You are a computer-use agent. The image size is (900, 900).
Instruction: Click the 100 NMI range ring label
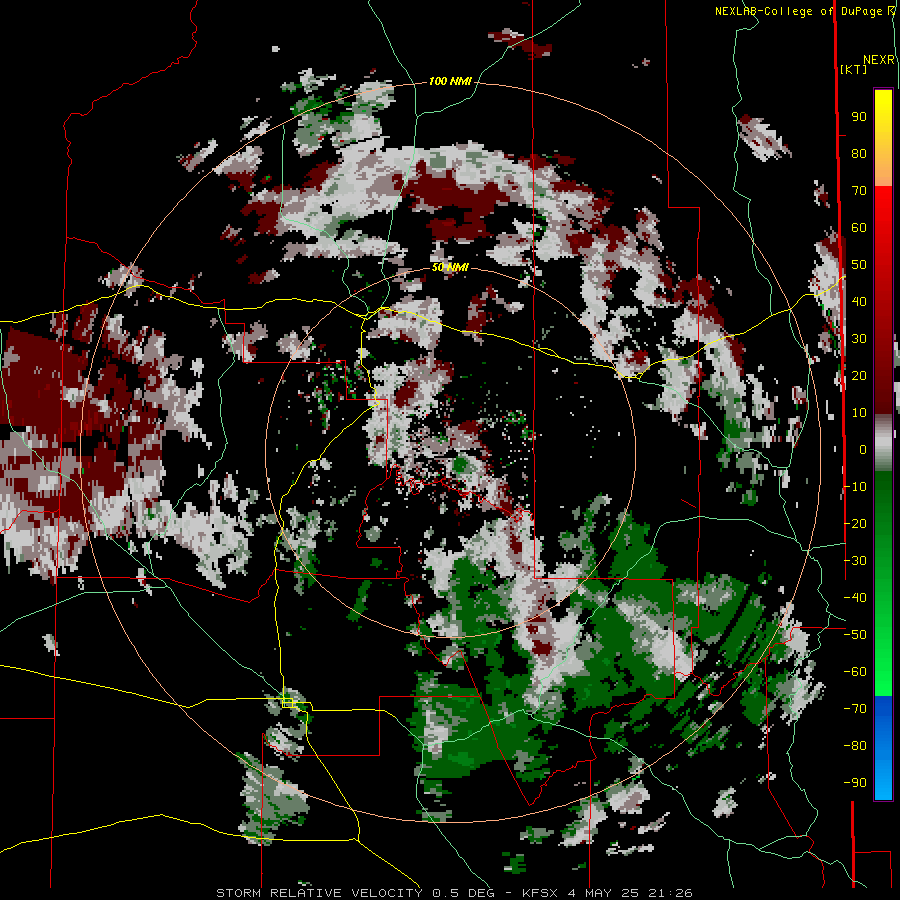(450, 82)
